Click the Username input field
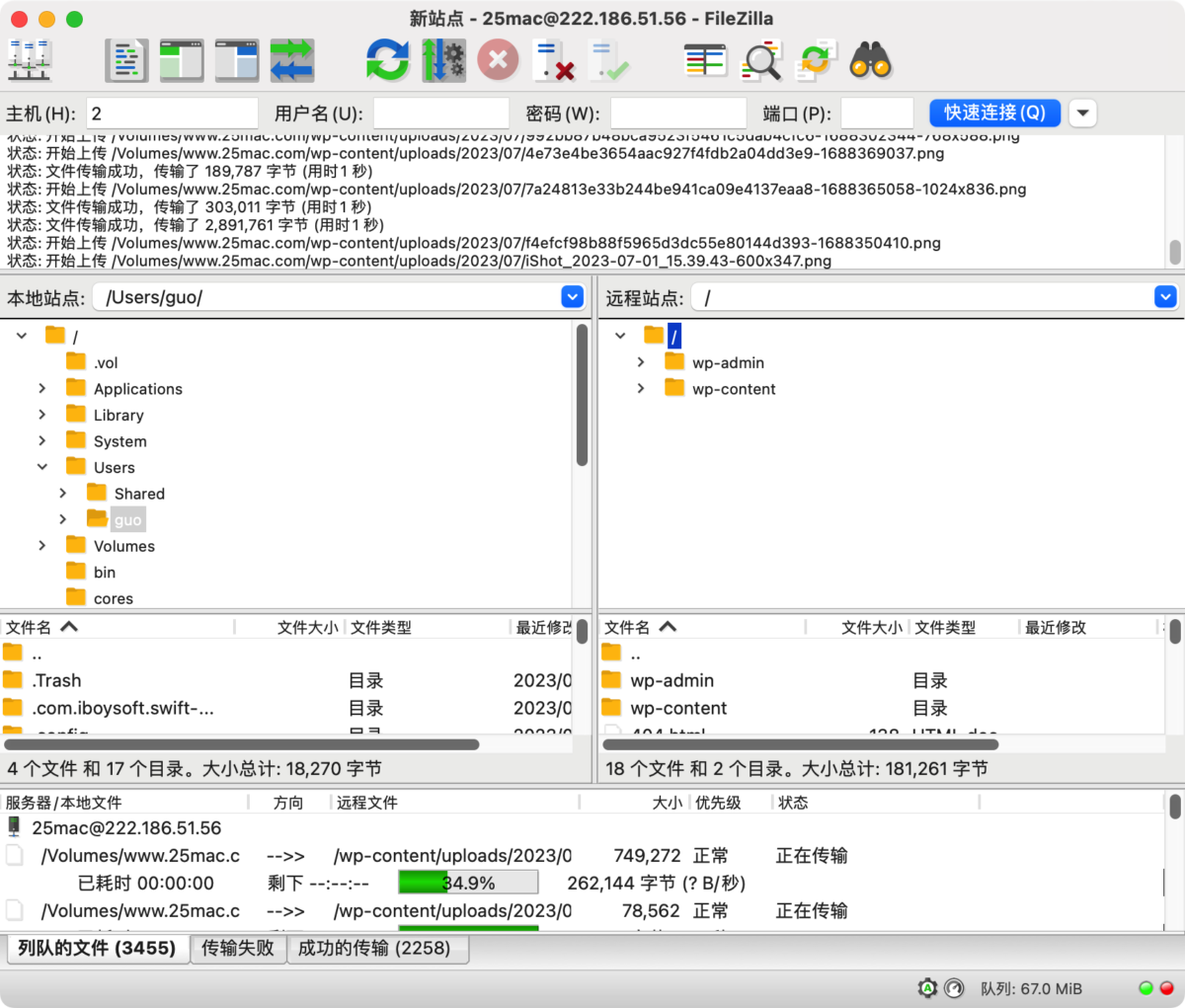Image resolution: width=1185 pixels, height=1008 pixels. point(440,113)
